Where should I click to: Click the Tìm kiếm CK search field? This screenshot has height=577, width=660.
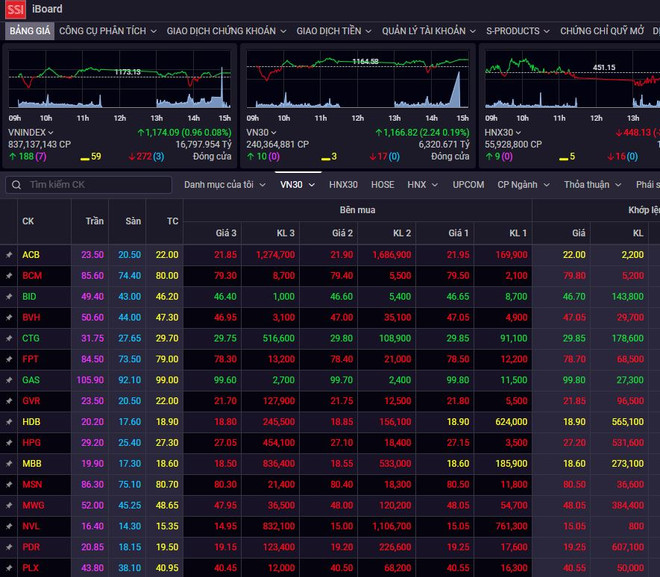coord(88,185)
